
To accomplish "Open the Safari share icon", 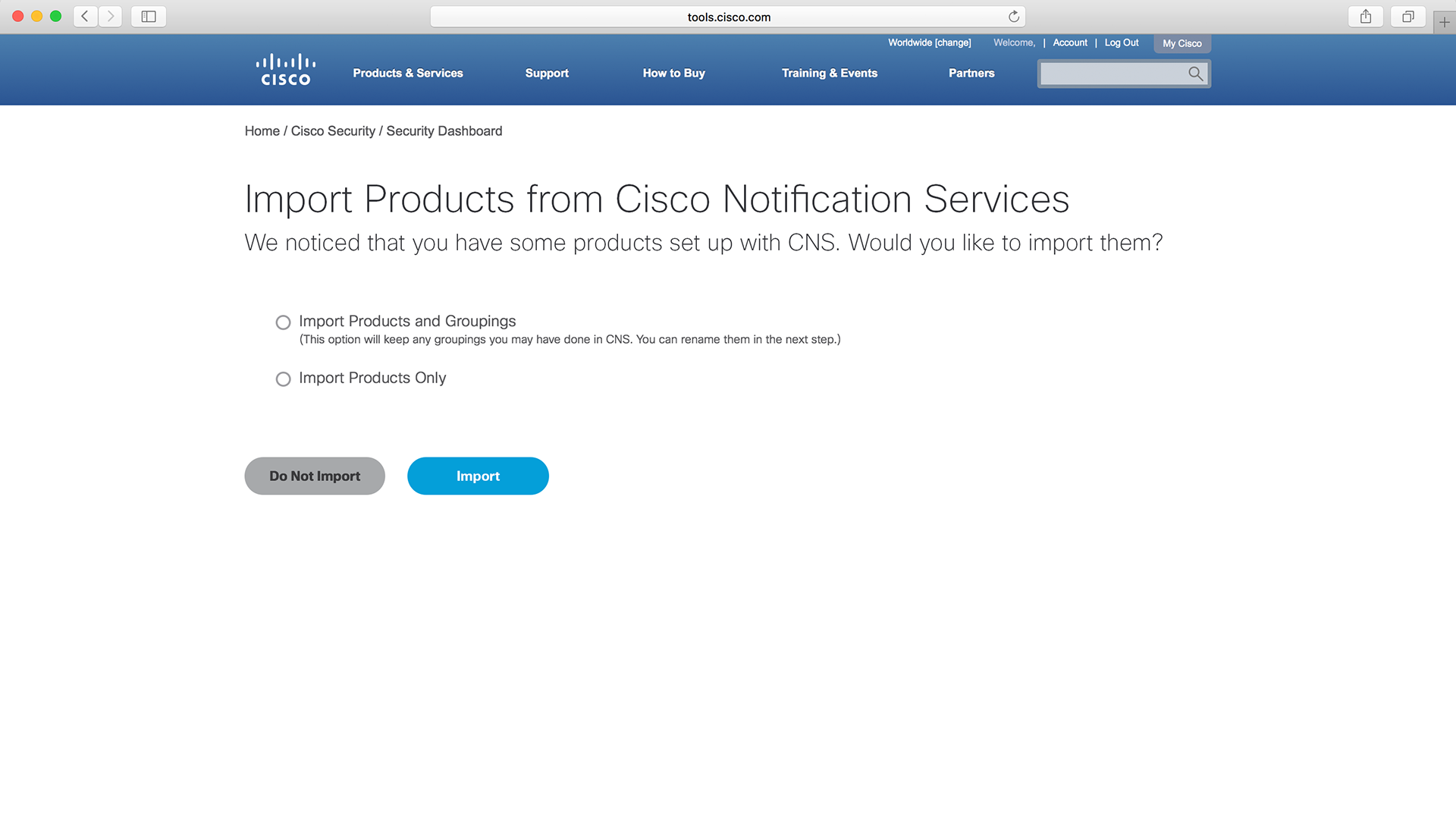I will coord(1365,16).
